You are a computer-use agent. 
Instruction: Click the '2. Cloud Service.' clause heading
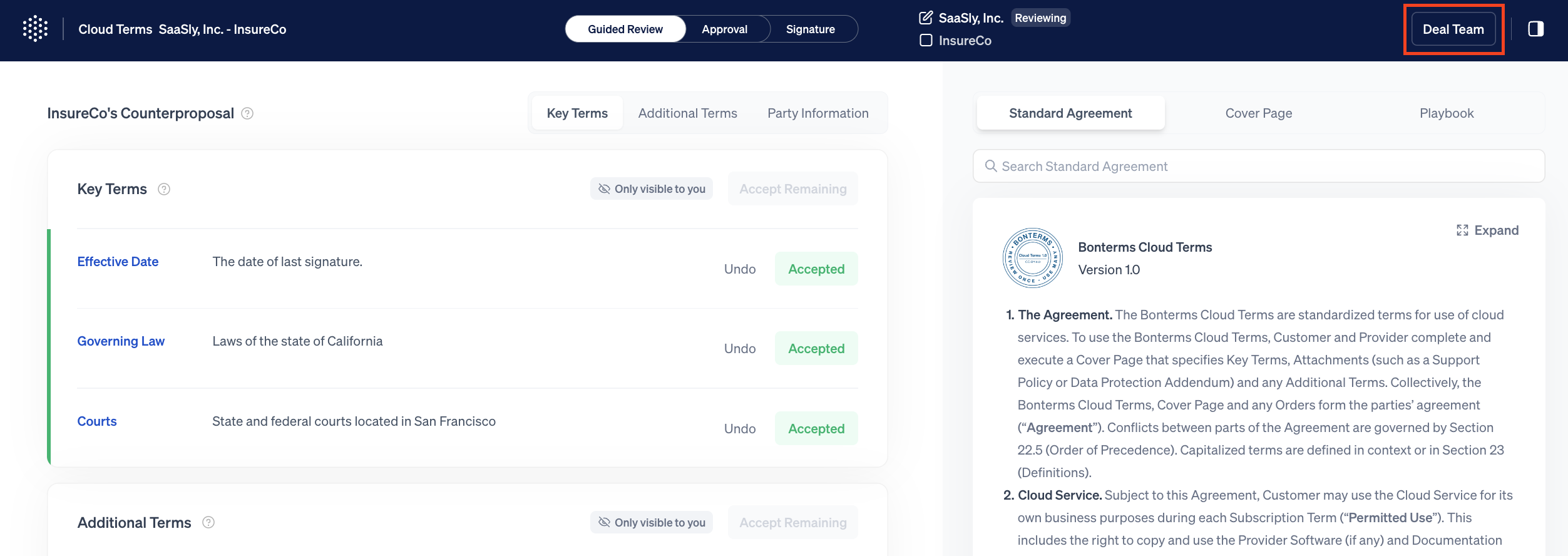(1052, 495)
